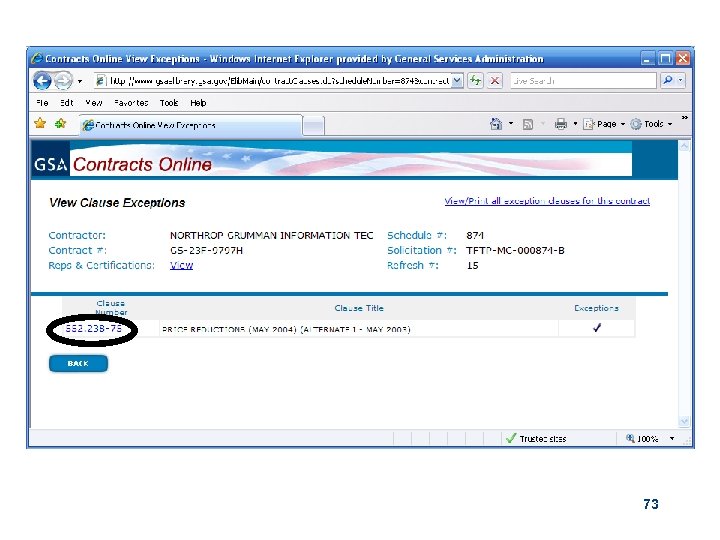Open the zoom level dropdown arrow
The image size is (720, 540).
pyautogui.click(x=672, y=439)
